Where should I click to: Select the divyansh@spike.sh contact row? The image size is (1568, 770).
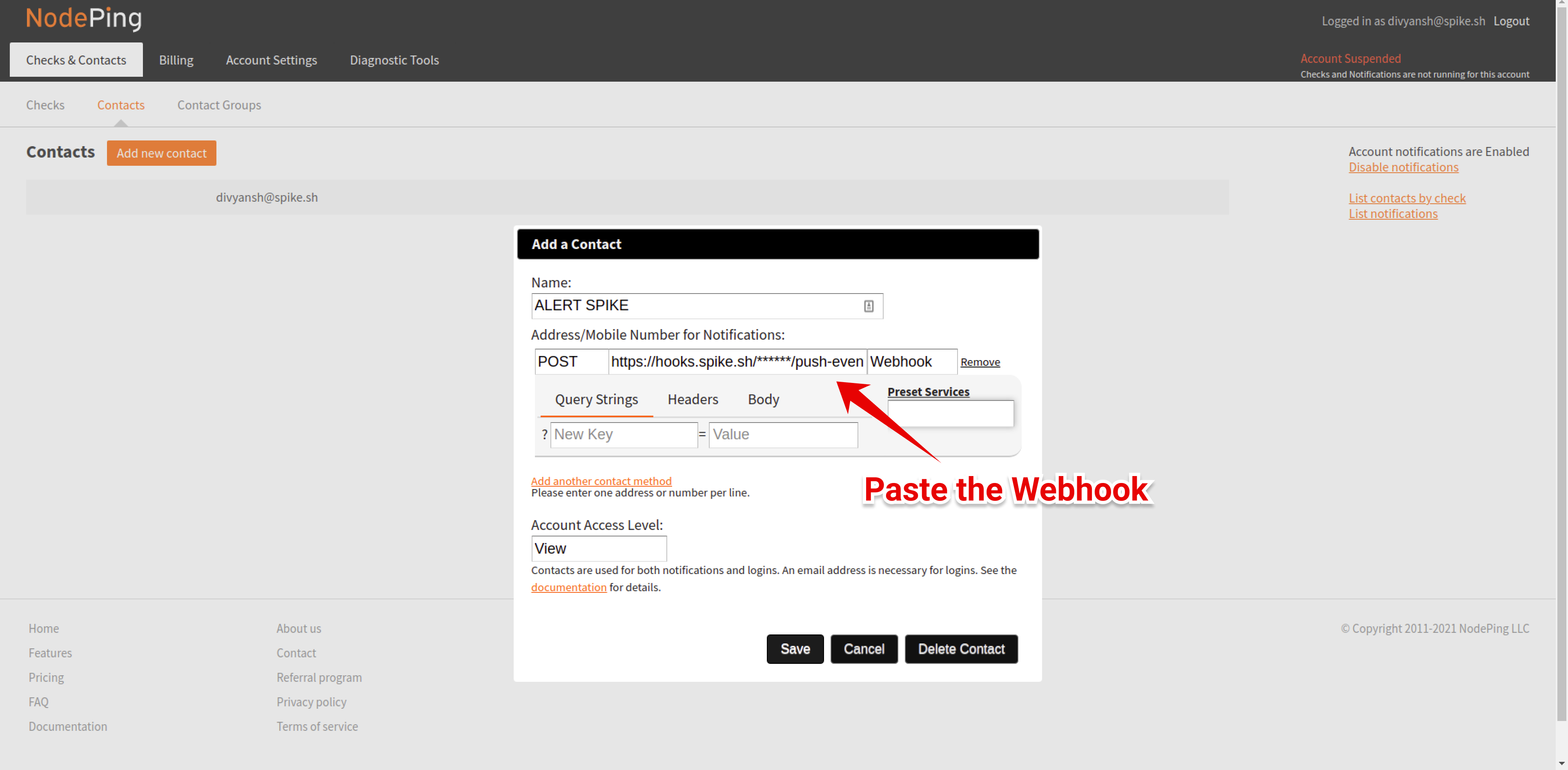627,197
